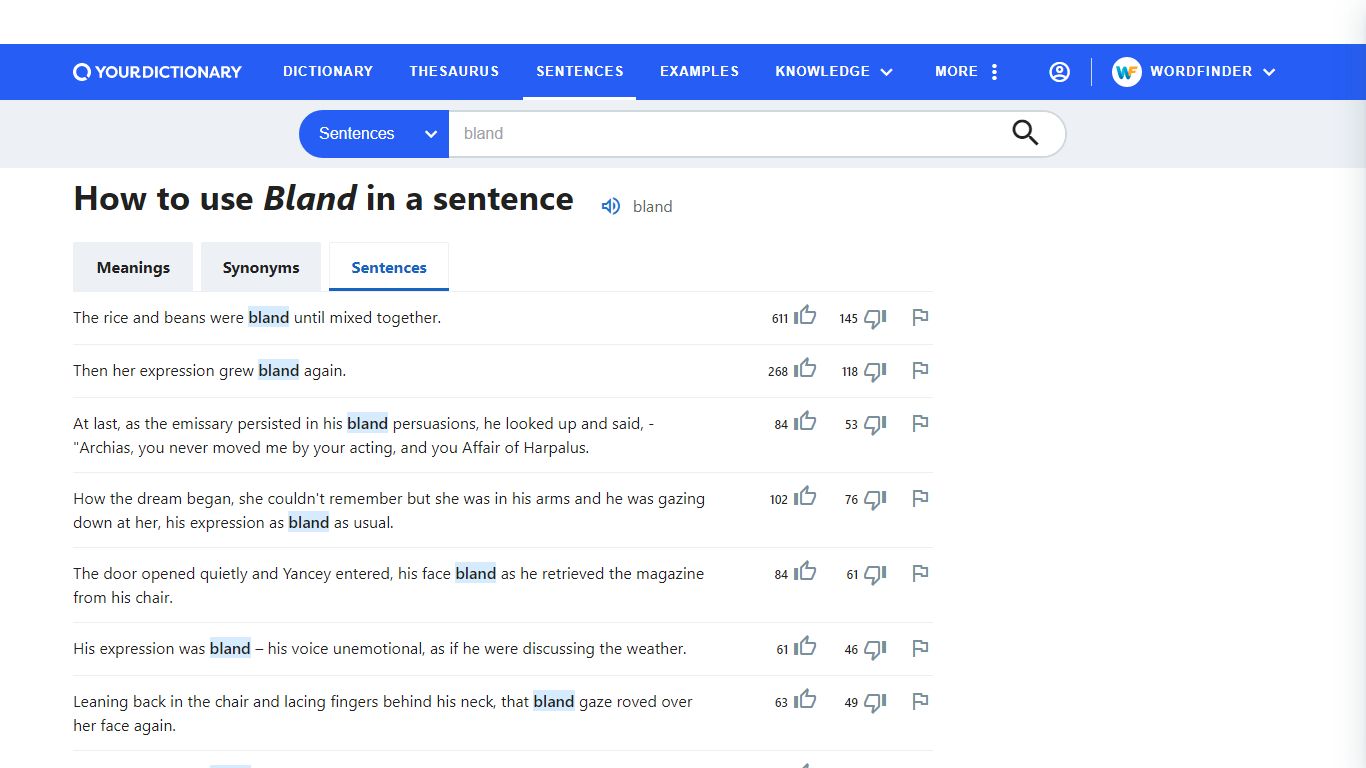Flag the 'Leaning back in the chair' sentence
The image size is (1366, 768).
(x=920, y=702)
